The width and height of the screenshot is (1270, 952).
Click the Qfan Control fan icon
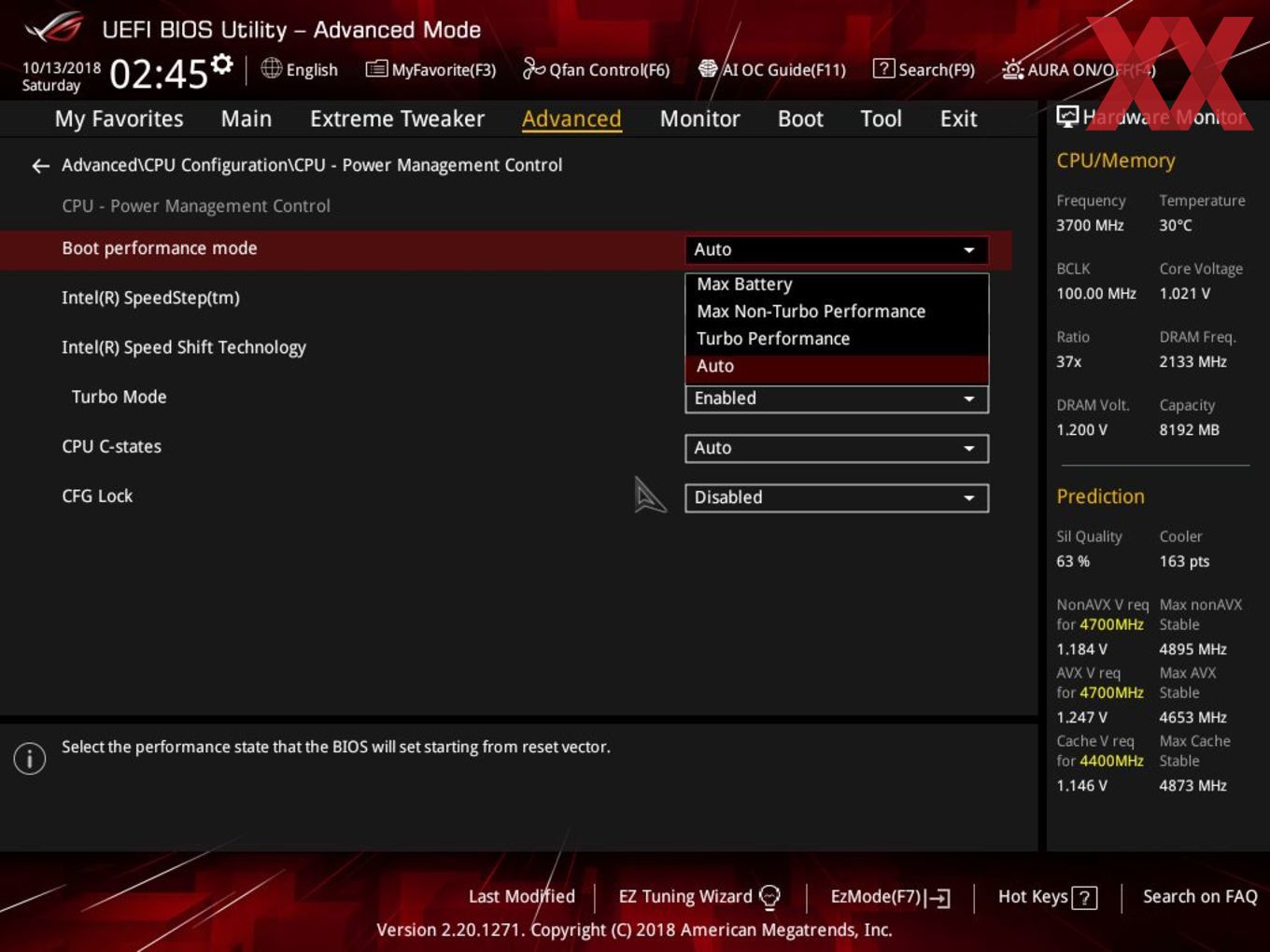534,68
